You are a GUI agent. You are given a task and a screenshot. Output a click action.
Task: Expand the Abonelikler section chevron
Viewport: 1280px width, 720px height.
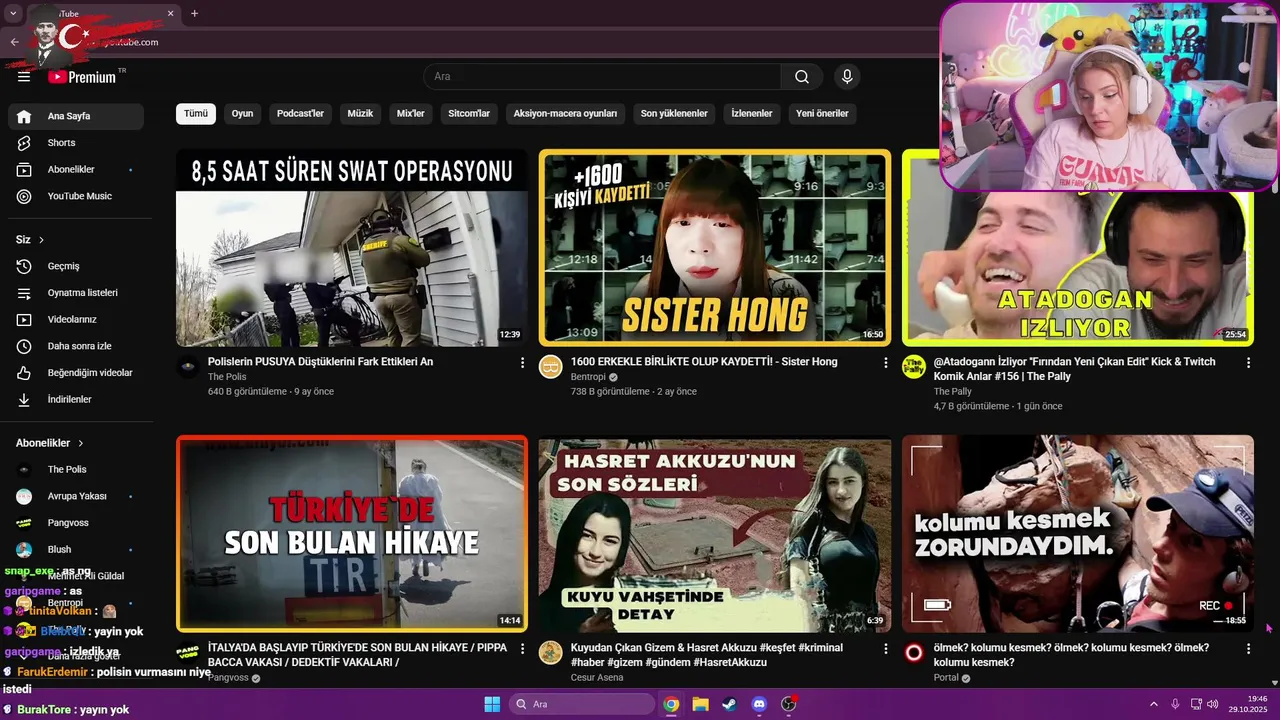tap(81, 443)
